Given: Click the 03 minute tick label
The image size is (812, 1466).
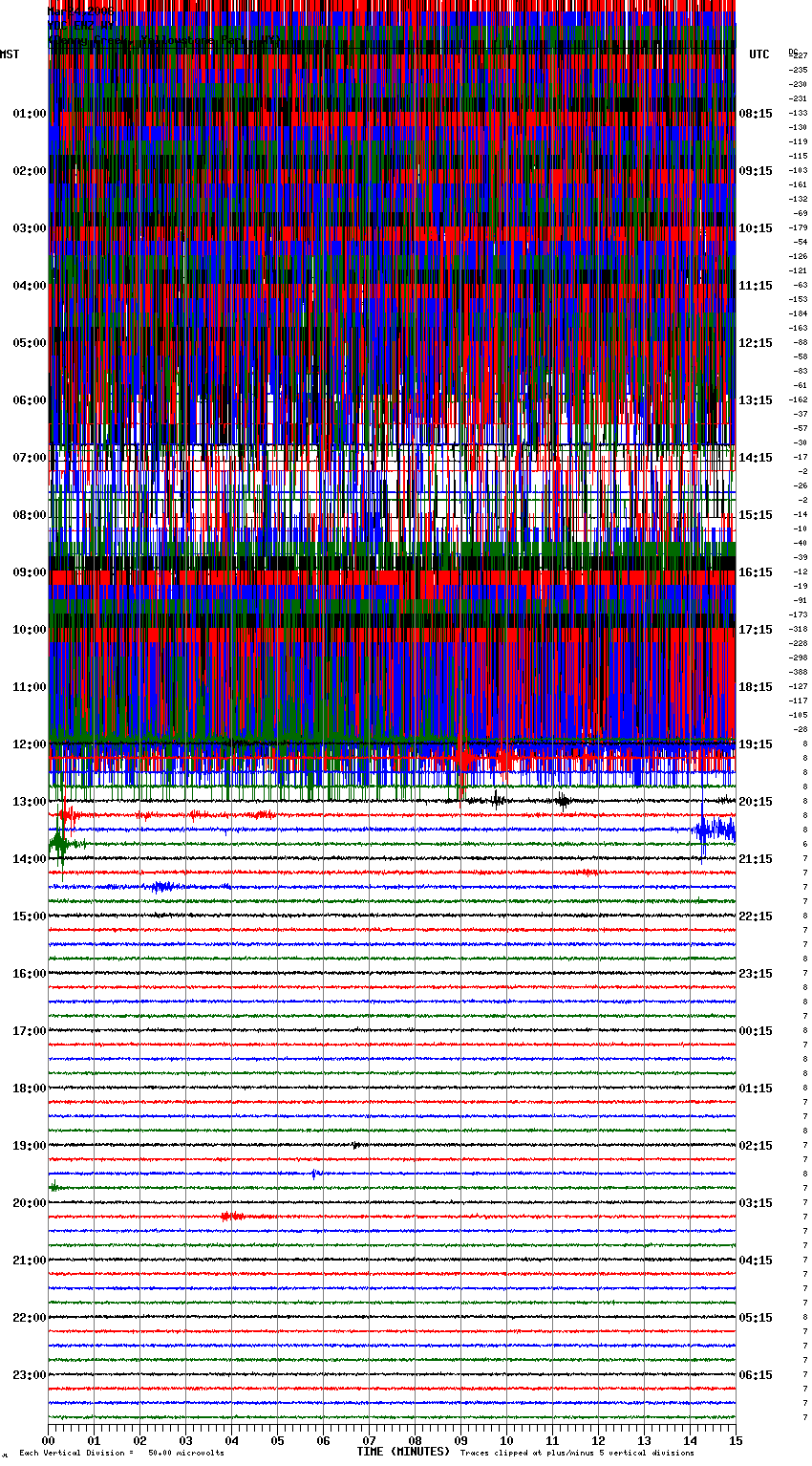Looking at the screenshot, I should tap(185, 1441).
